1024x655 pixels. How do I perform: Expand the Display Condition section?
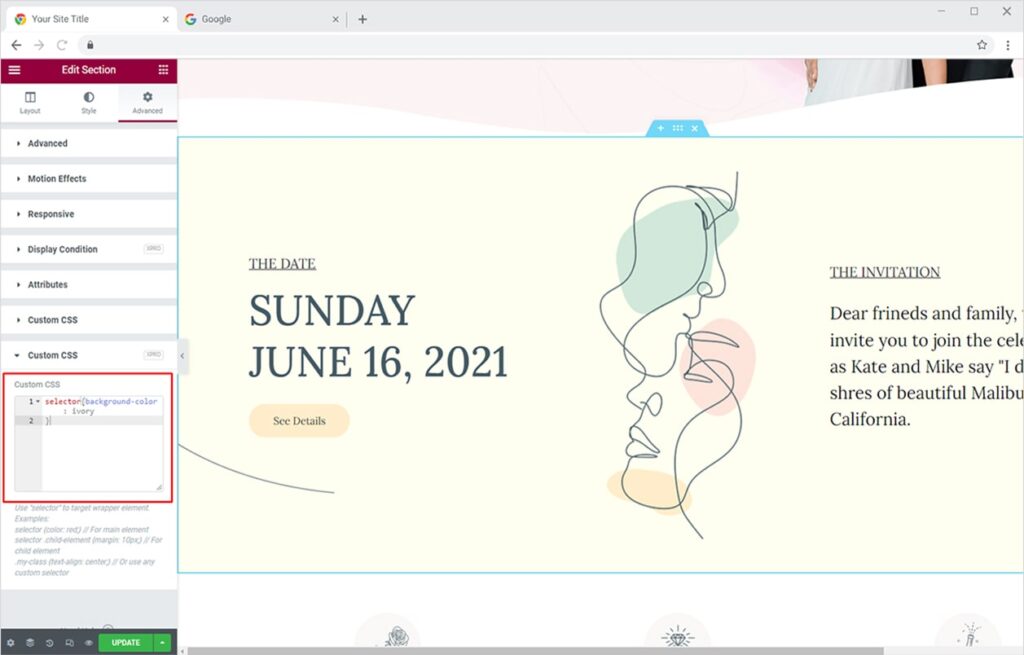(62, 249)
